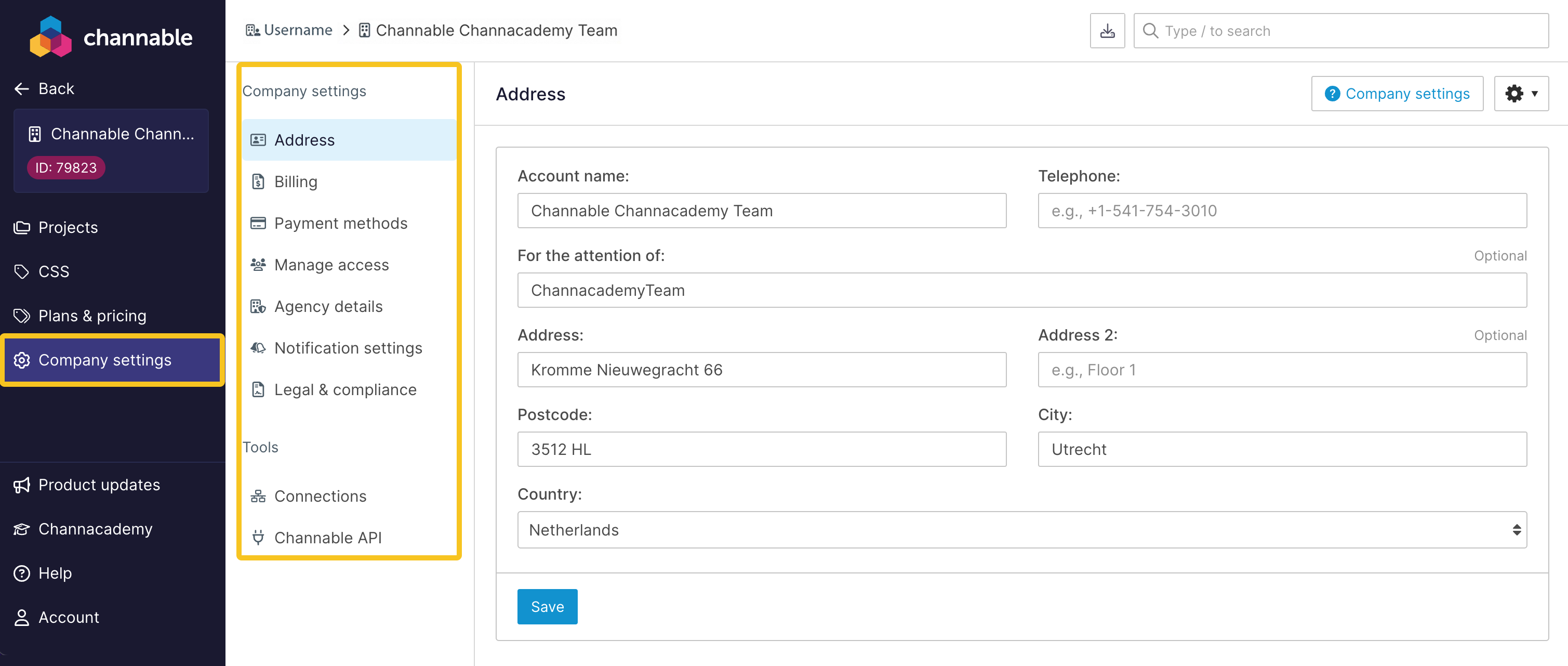
Task: Open Payment methods via its card icon
Action: [258, 223]
